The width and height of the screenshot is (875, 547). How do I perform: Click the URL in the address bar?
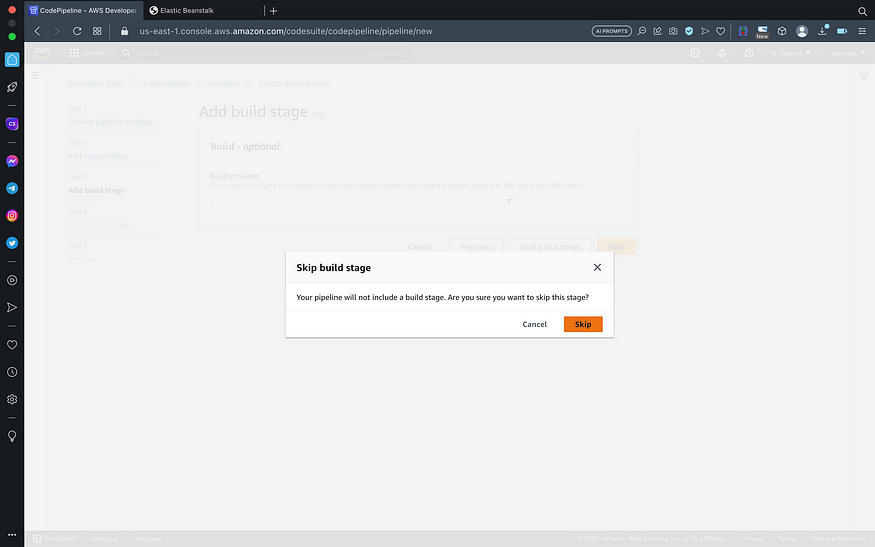[x=286, y=31]
